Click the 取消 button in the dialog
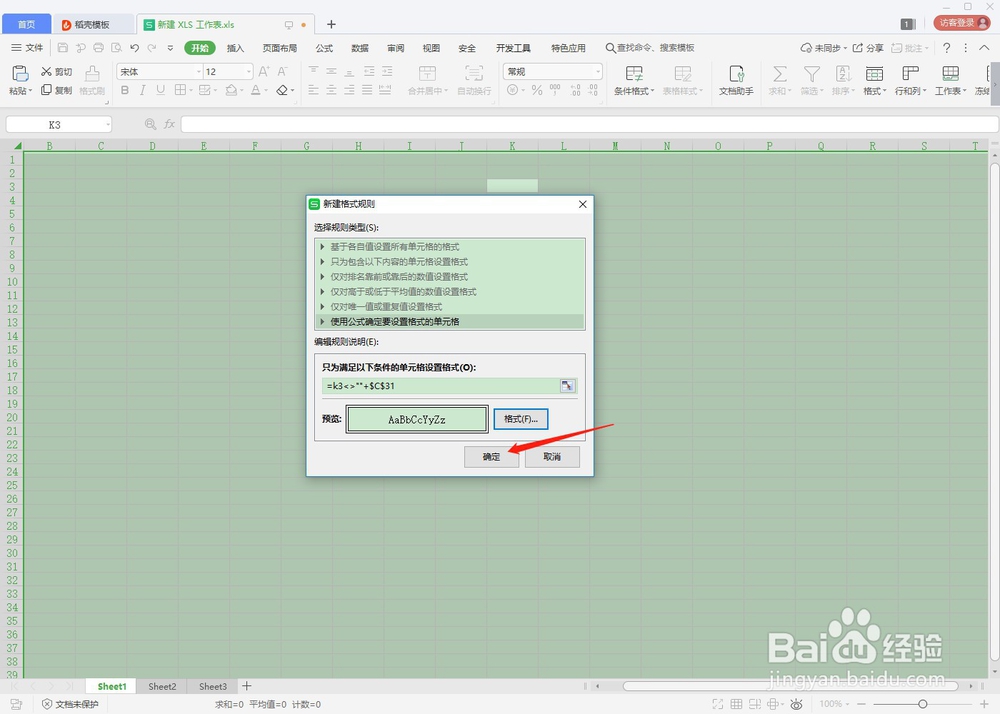Image resolution: width=1000 pixels, height=714 pixels. (552, 456)
